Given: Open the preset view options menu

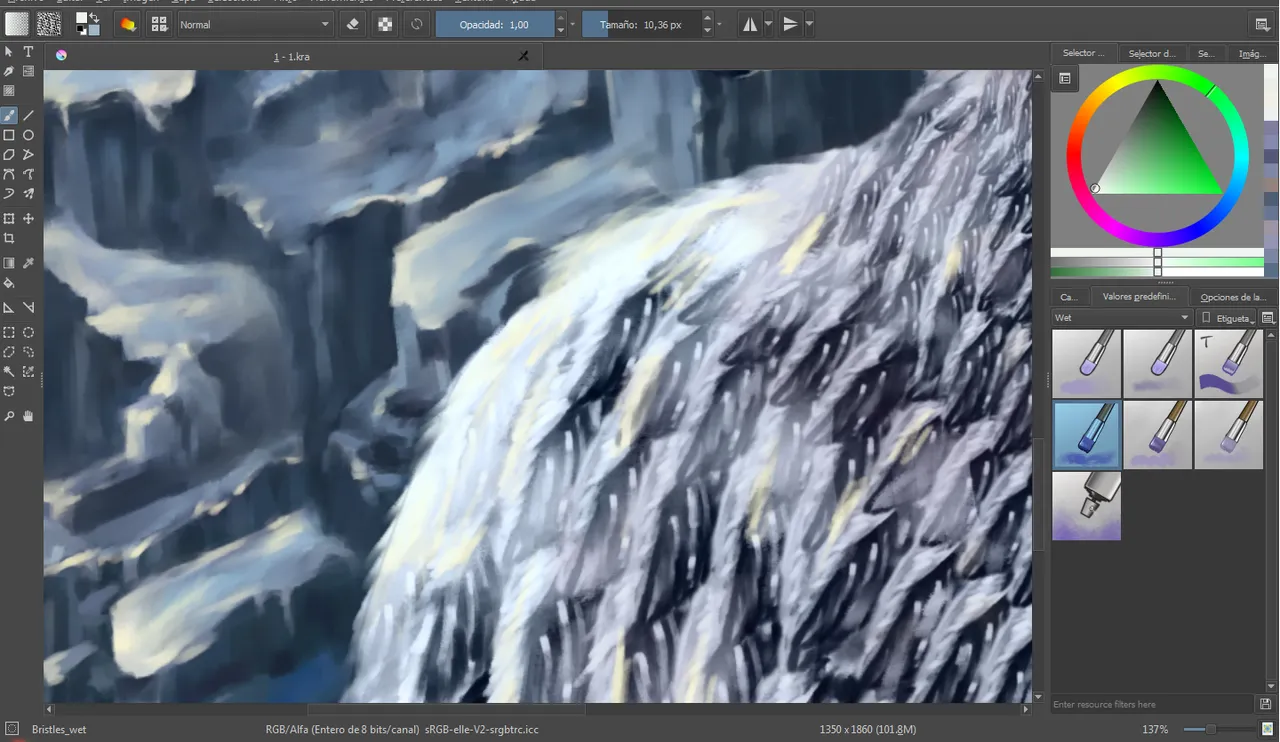Looking at the screenshot, I should [x=1268, y=318].
